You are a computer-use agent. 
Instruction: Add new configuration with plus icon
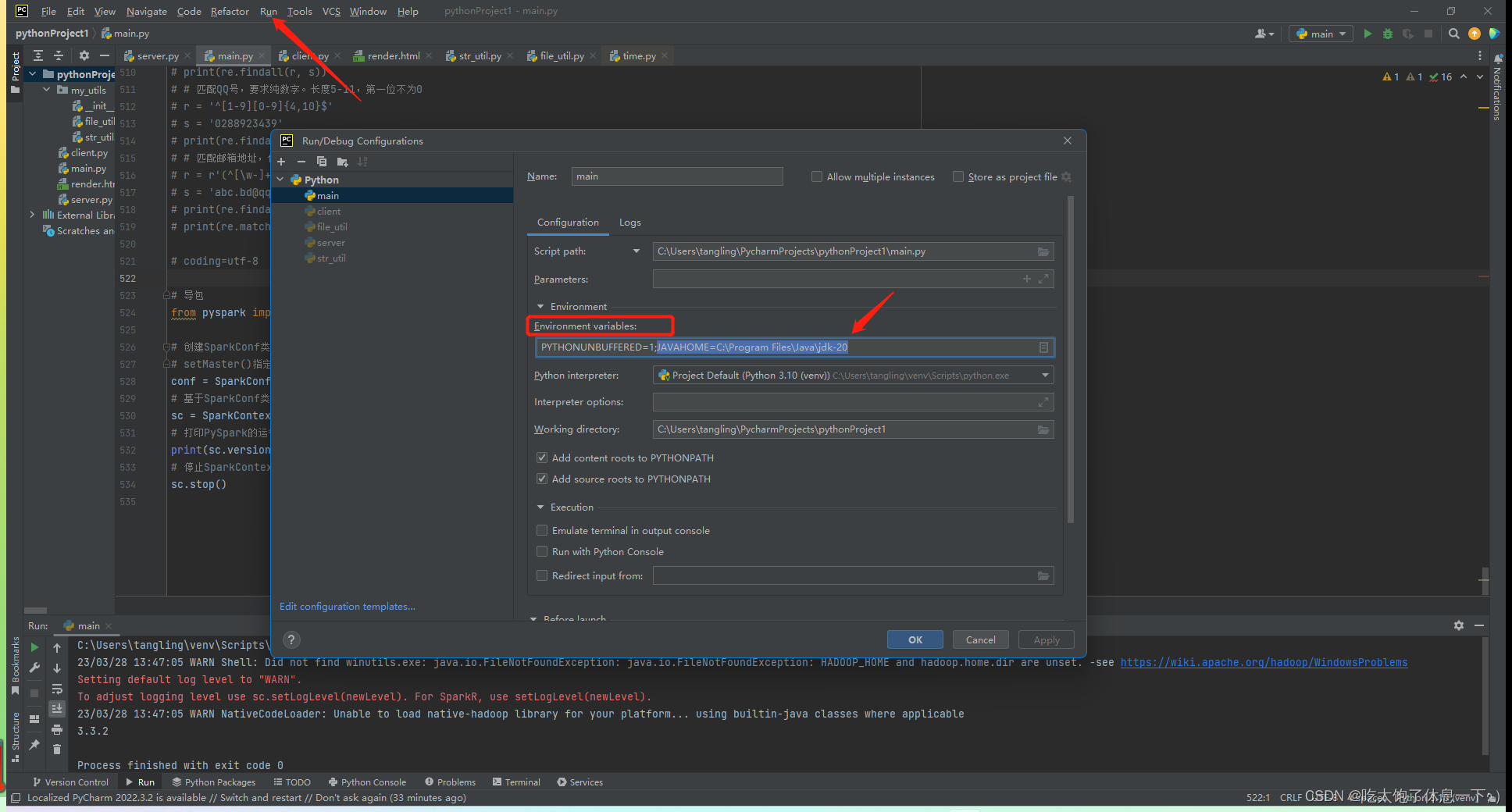(x=282, y=162)
